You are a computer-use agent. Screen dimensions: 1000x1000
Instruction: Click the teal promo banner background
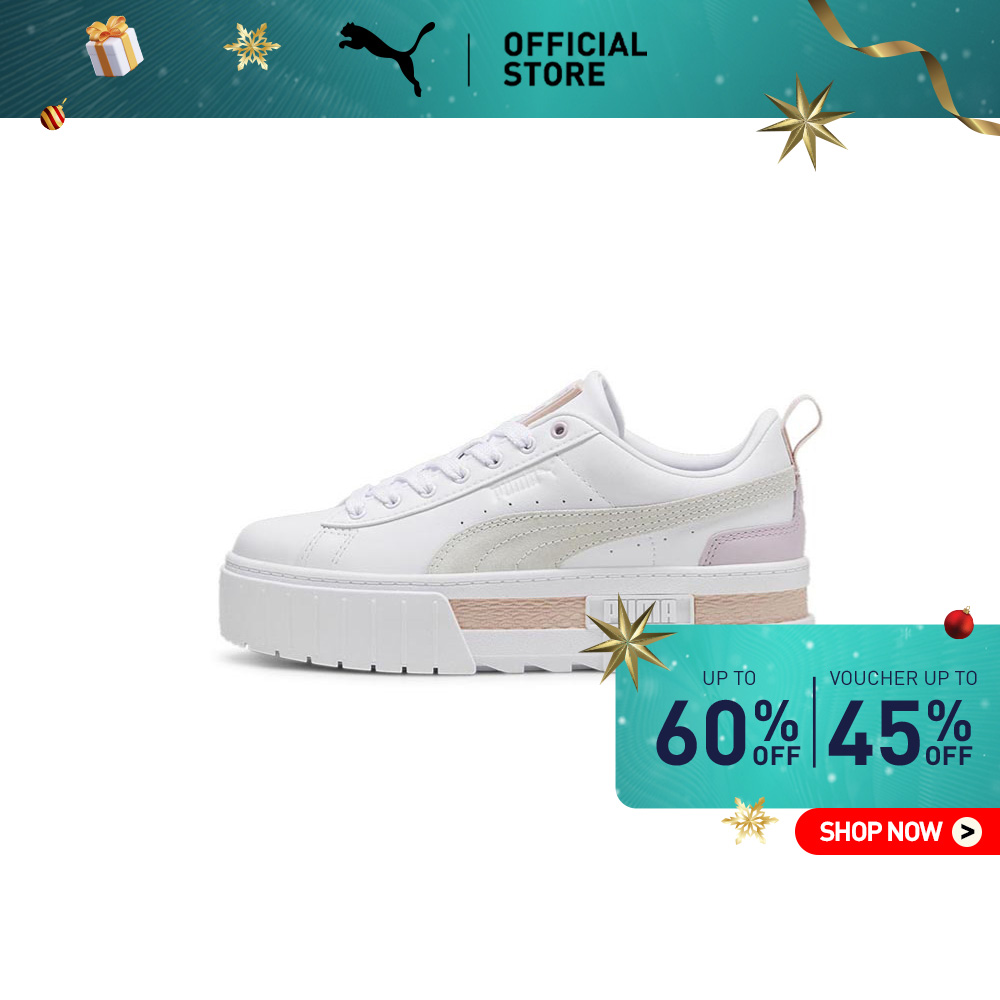pos(807,716)
